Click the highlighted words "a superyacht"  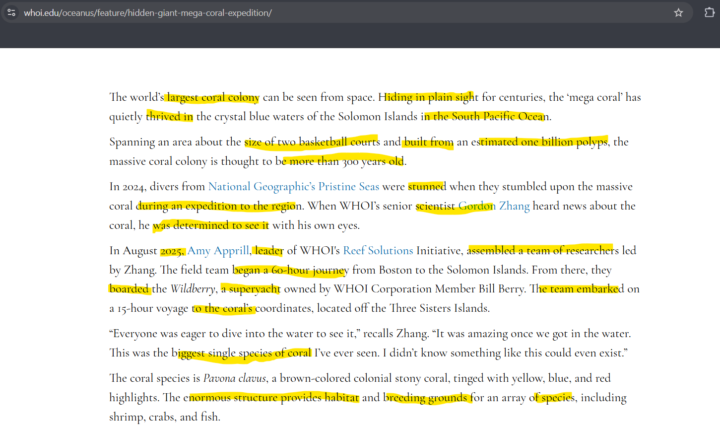251,289
